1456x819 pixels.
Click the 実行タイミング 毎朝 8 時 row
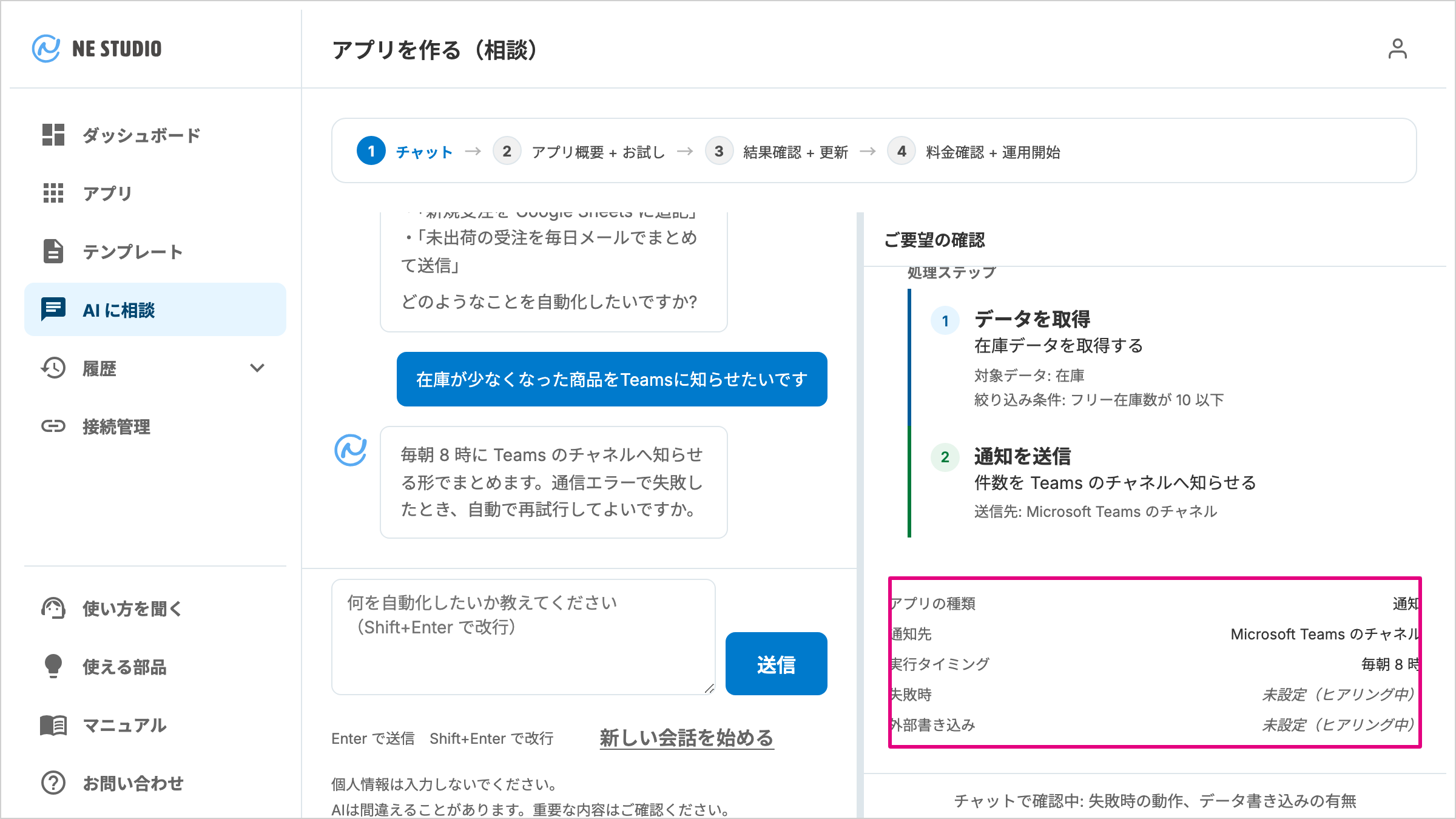click(x=1154, y=664)
